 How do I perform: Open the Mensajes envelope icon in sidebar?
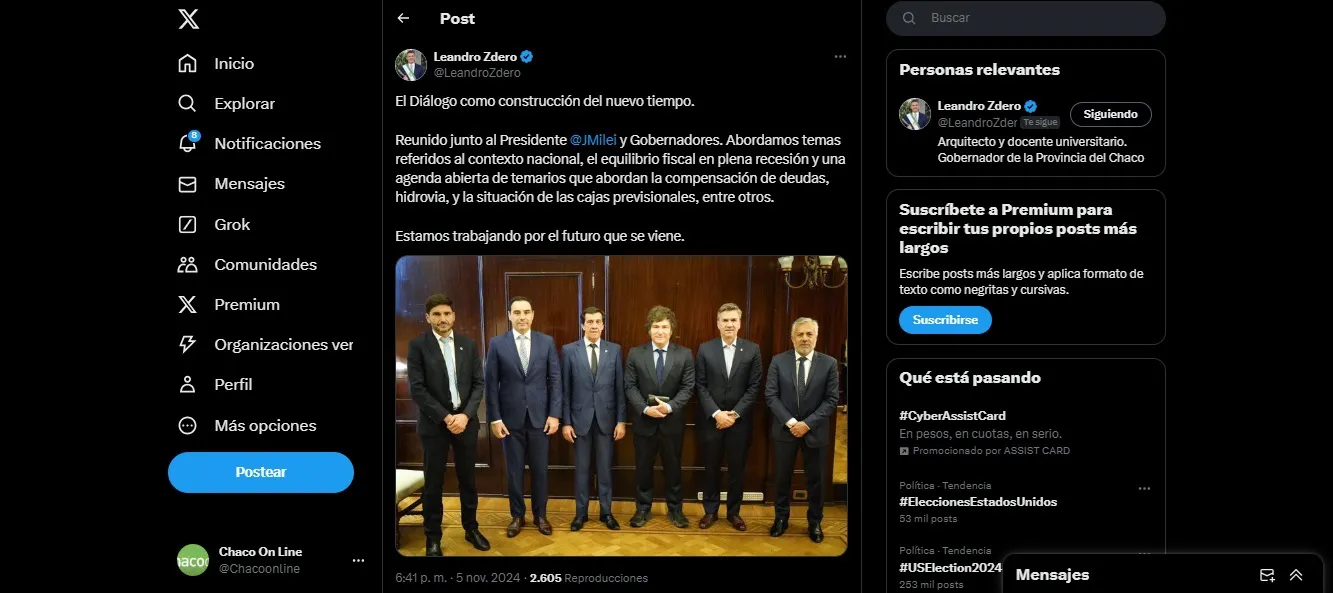(187, 184)
